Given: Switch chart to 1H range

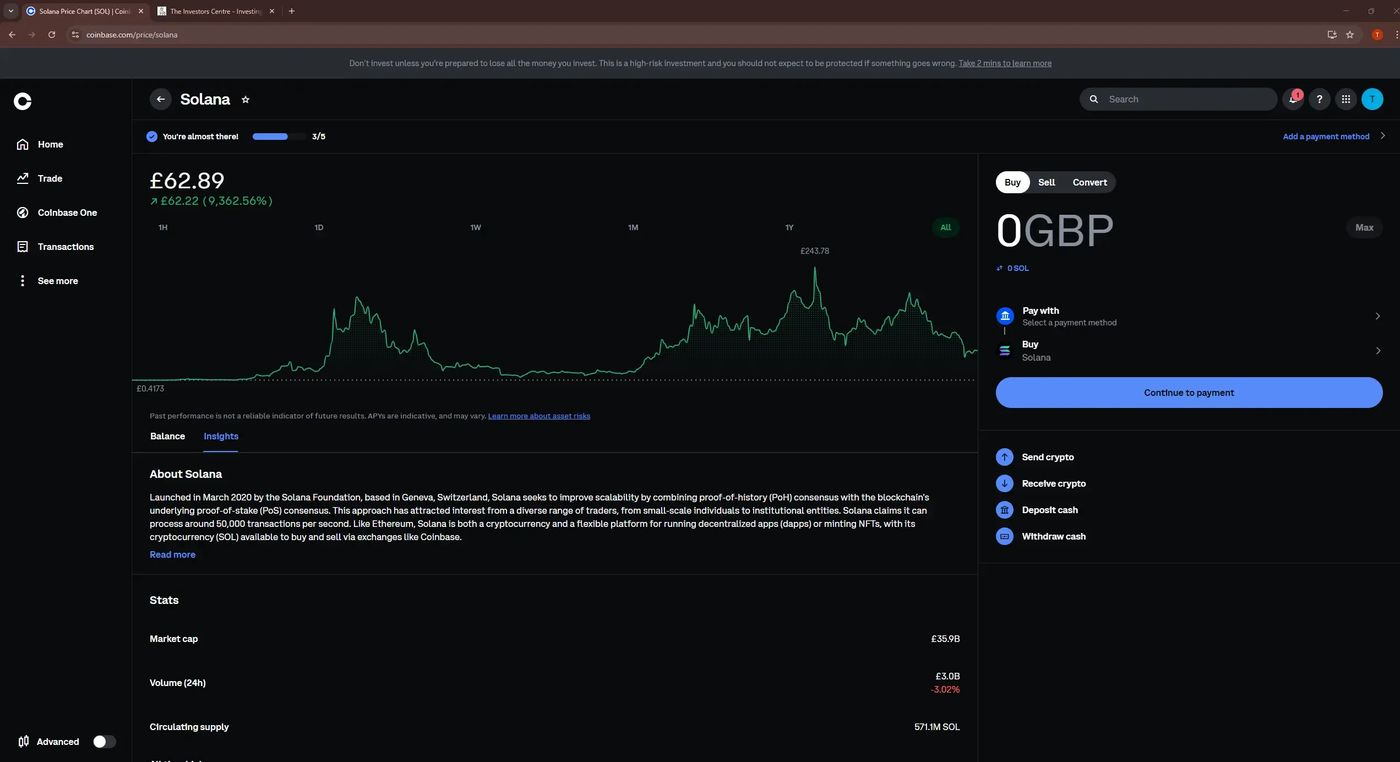Looking at the screenshot, I should click(x=163, y=228).
